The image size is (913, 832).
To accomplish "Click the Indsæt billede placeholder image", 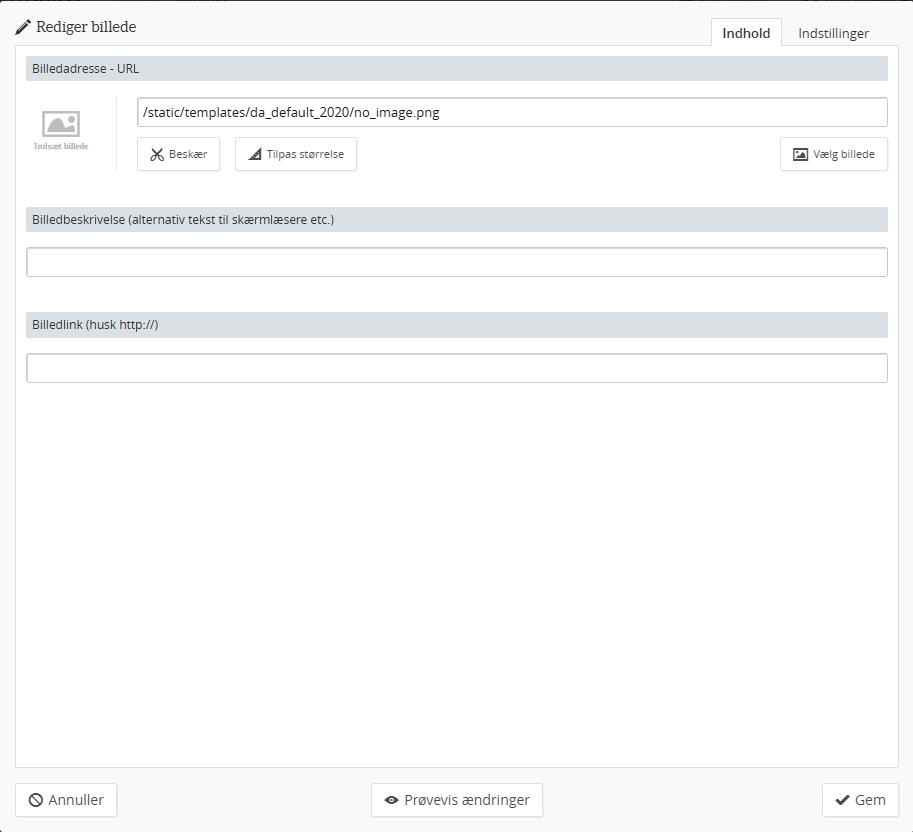I will pyautogui.click(x=61, y=130).
